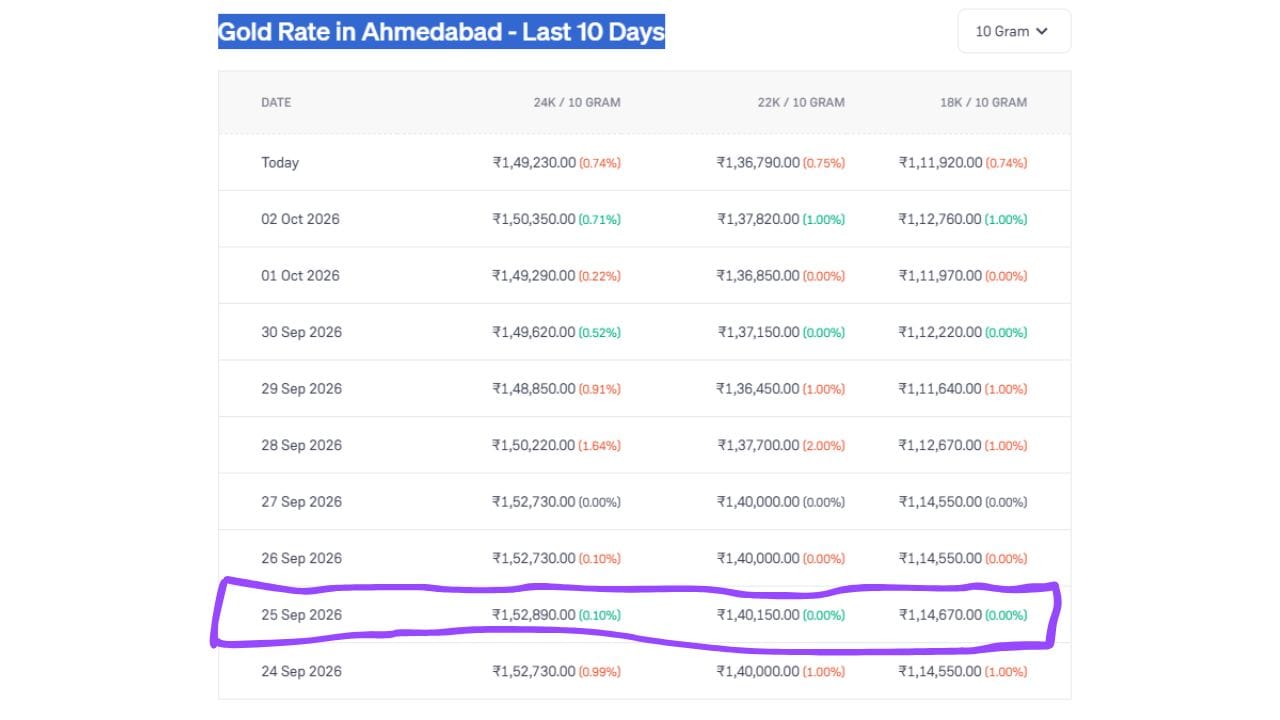Image resolution: width=1280 pixels, height=720 pixels.
Task: Click the 22K price ₹1,37,700.00
Action: click(758, 445)
